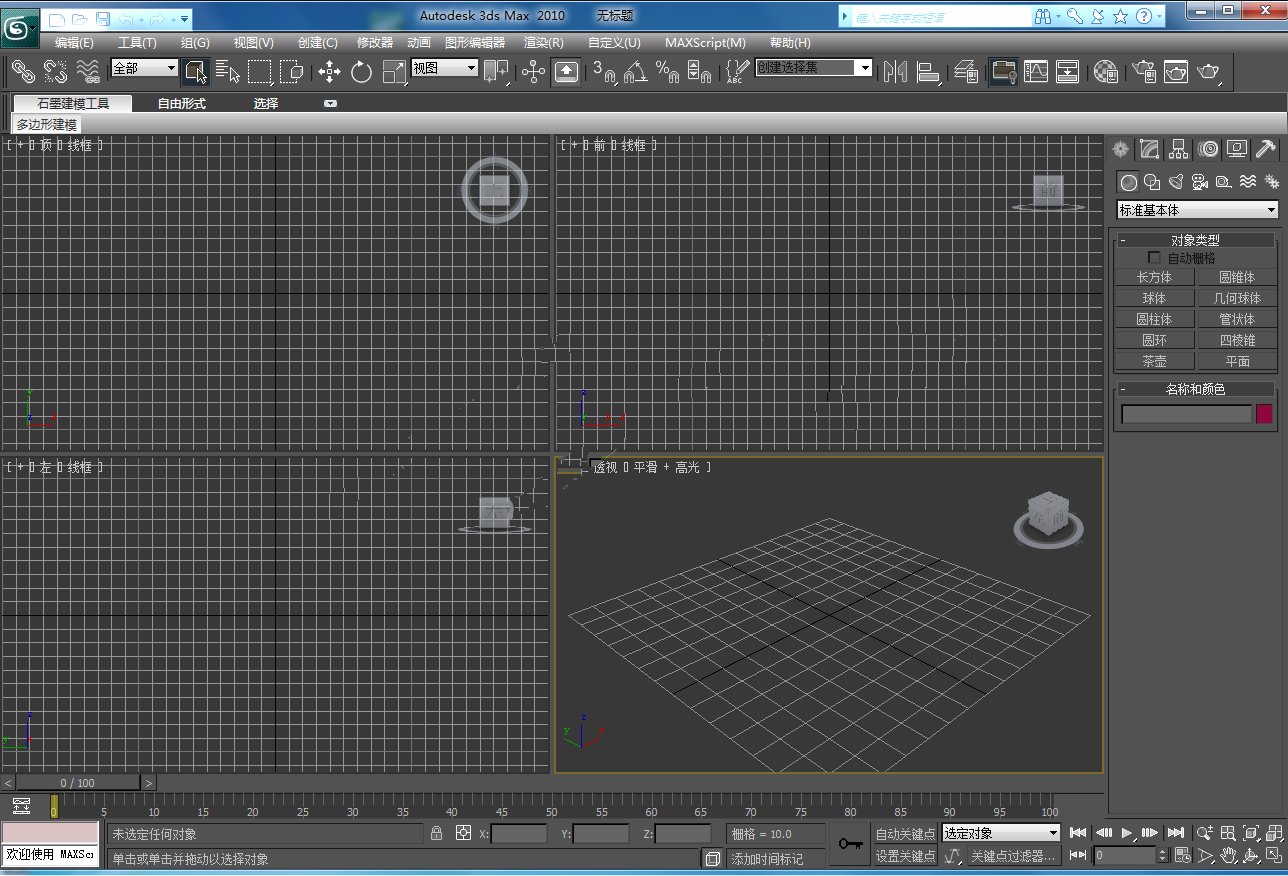Click the 球体 sphere button

1155,298
